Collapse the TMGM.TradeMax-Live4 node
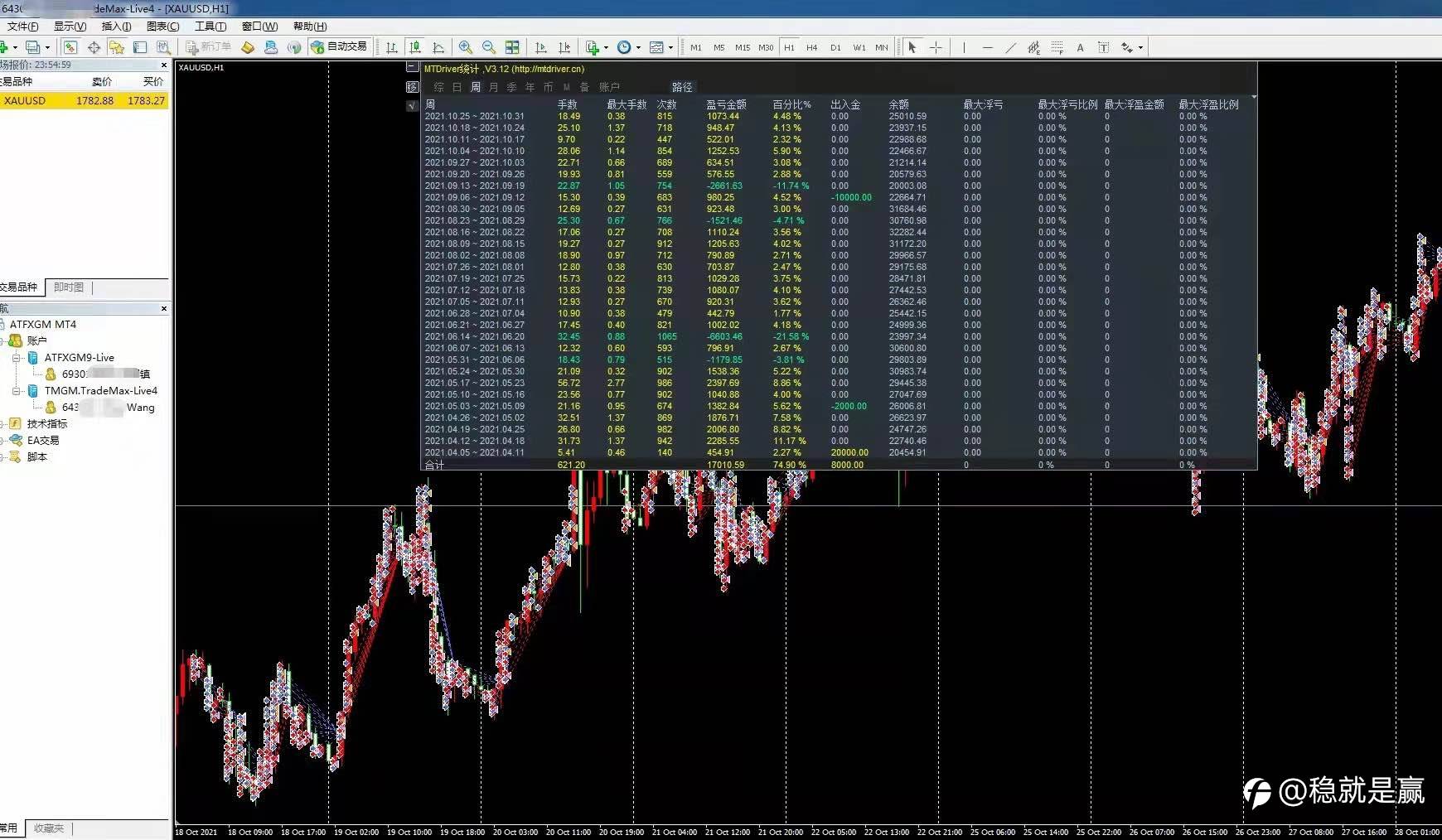This screenshot has width=1442, height=840. [17, 391]
